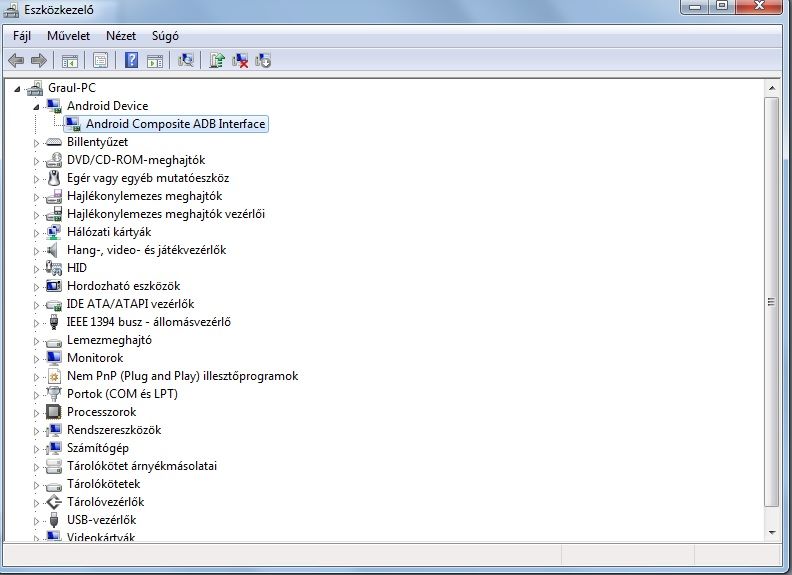Screen dimensions: 792x575
Task: Open the Properties toolbar icon
Action: tap(100, 61)
